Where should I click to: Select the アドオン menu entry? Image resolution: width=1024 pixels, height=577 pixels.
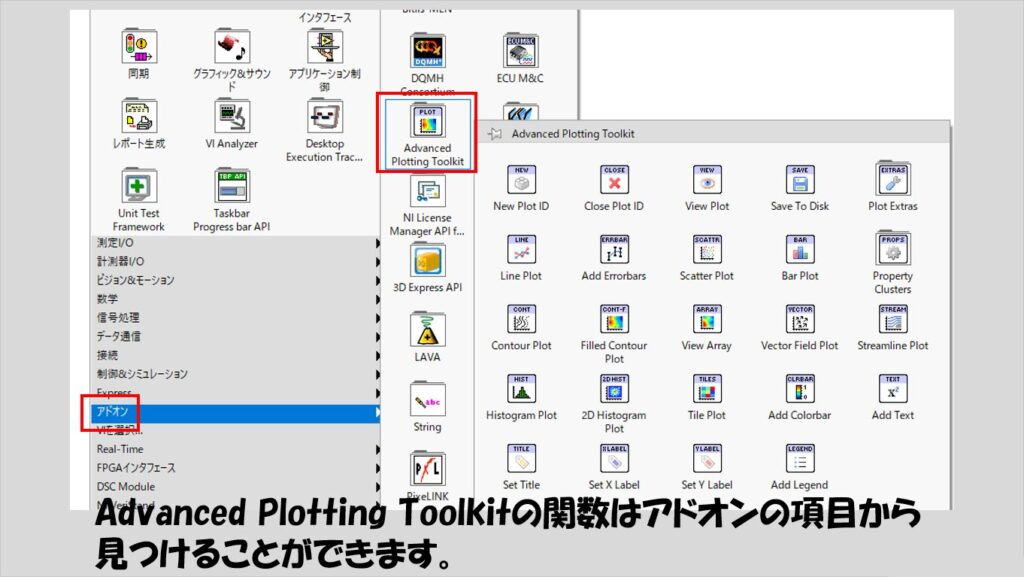[112, 412]
